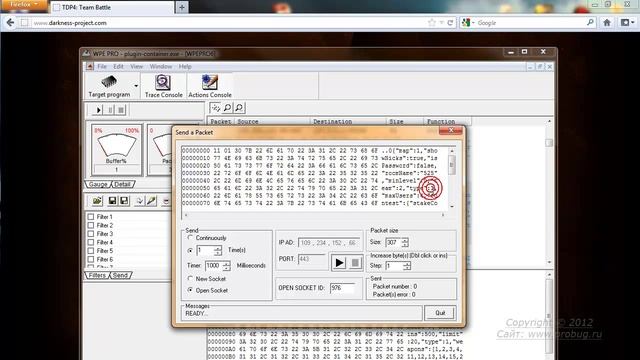This screenshot has width=640, height=360.
Task: Click the Time(s) count spinner arrows
Action: (218, 250)
